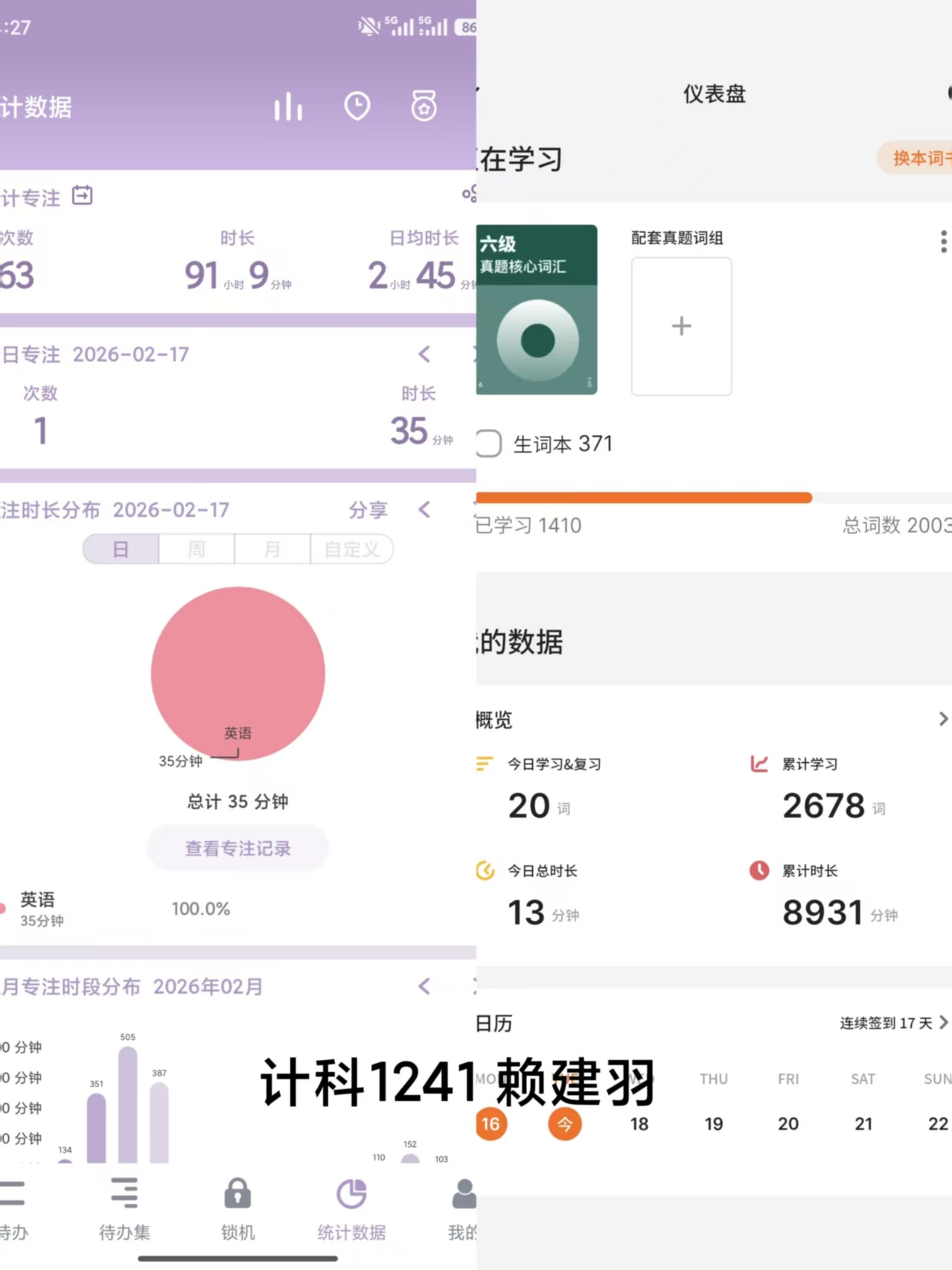The image size is (952, 1270).
Task: Expand the 概览 overview chevron
Action: point(942,719)
